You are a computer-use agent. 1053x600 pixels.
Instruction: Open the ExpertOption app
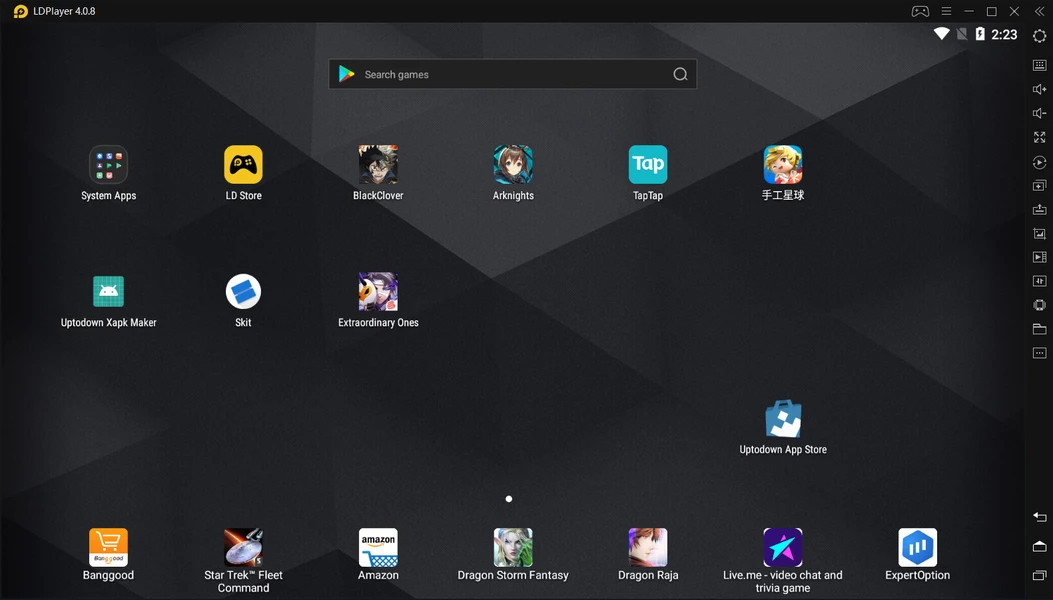coord(918,547)
